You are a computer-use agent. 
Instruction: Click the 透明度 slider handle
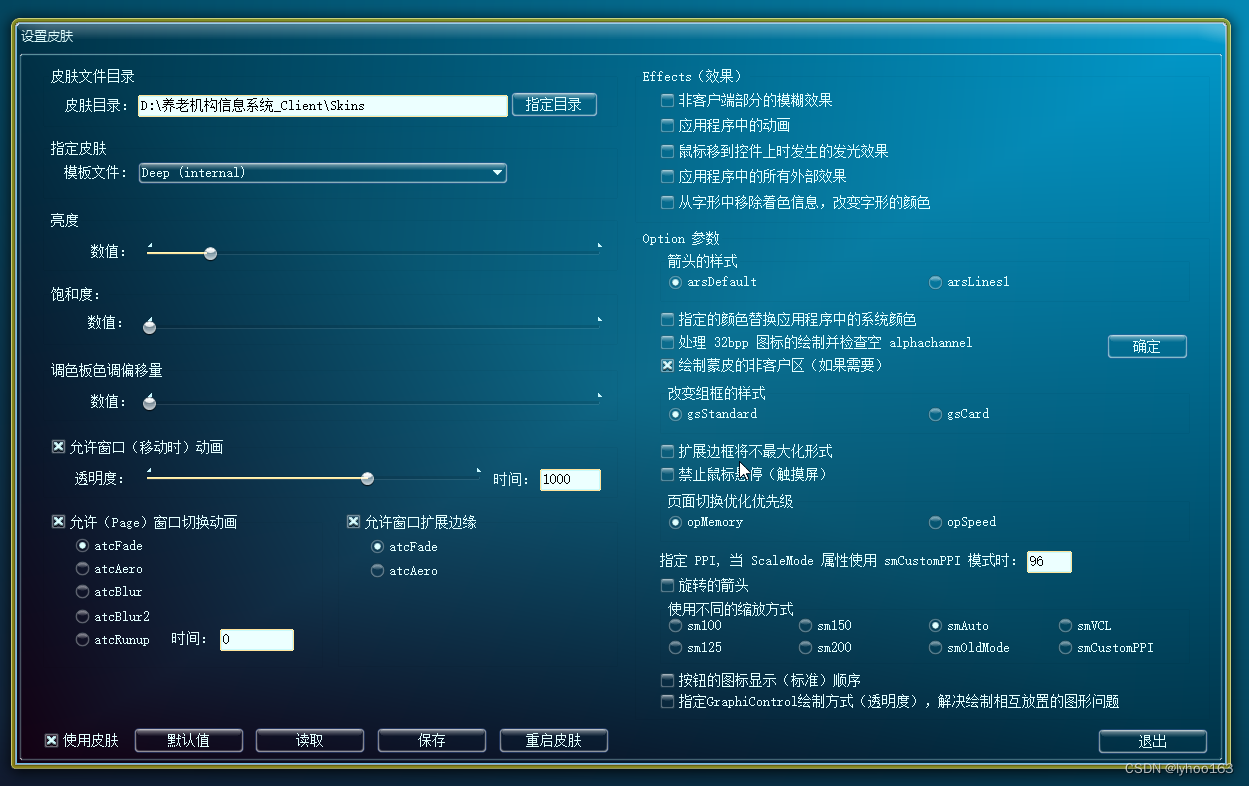367,478
